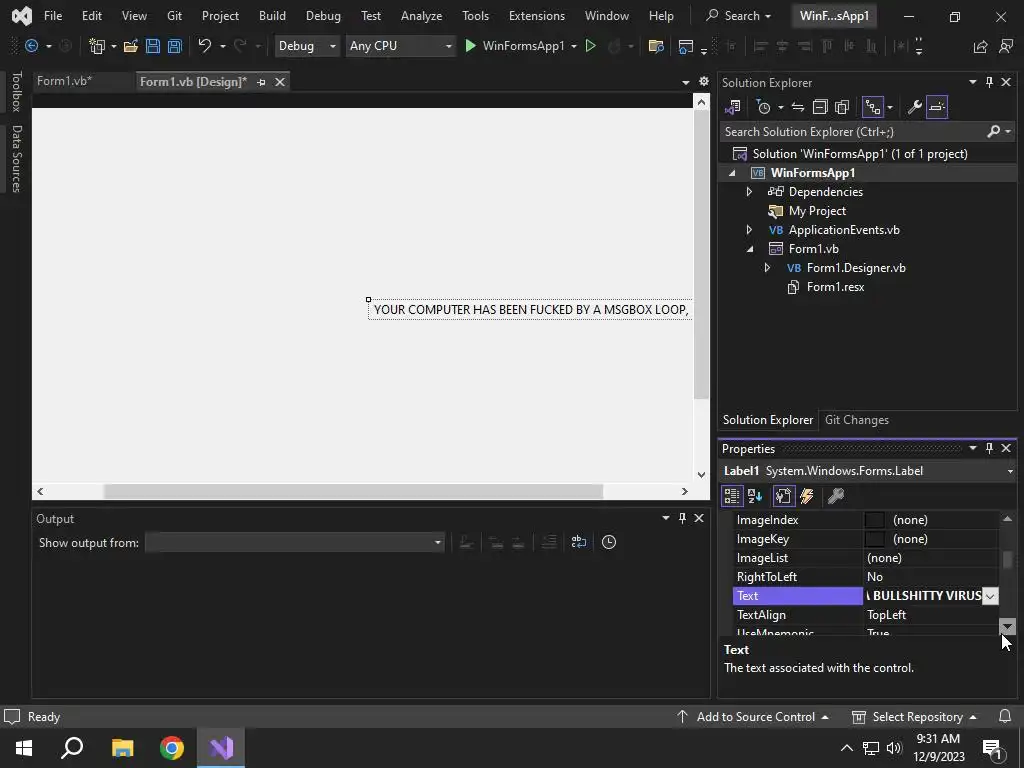Image resolution: width=1024 pixels, height=768 pixels.
Task: Collapse the Form1.vb node
Action: [x=749, y=249]
